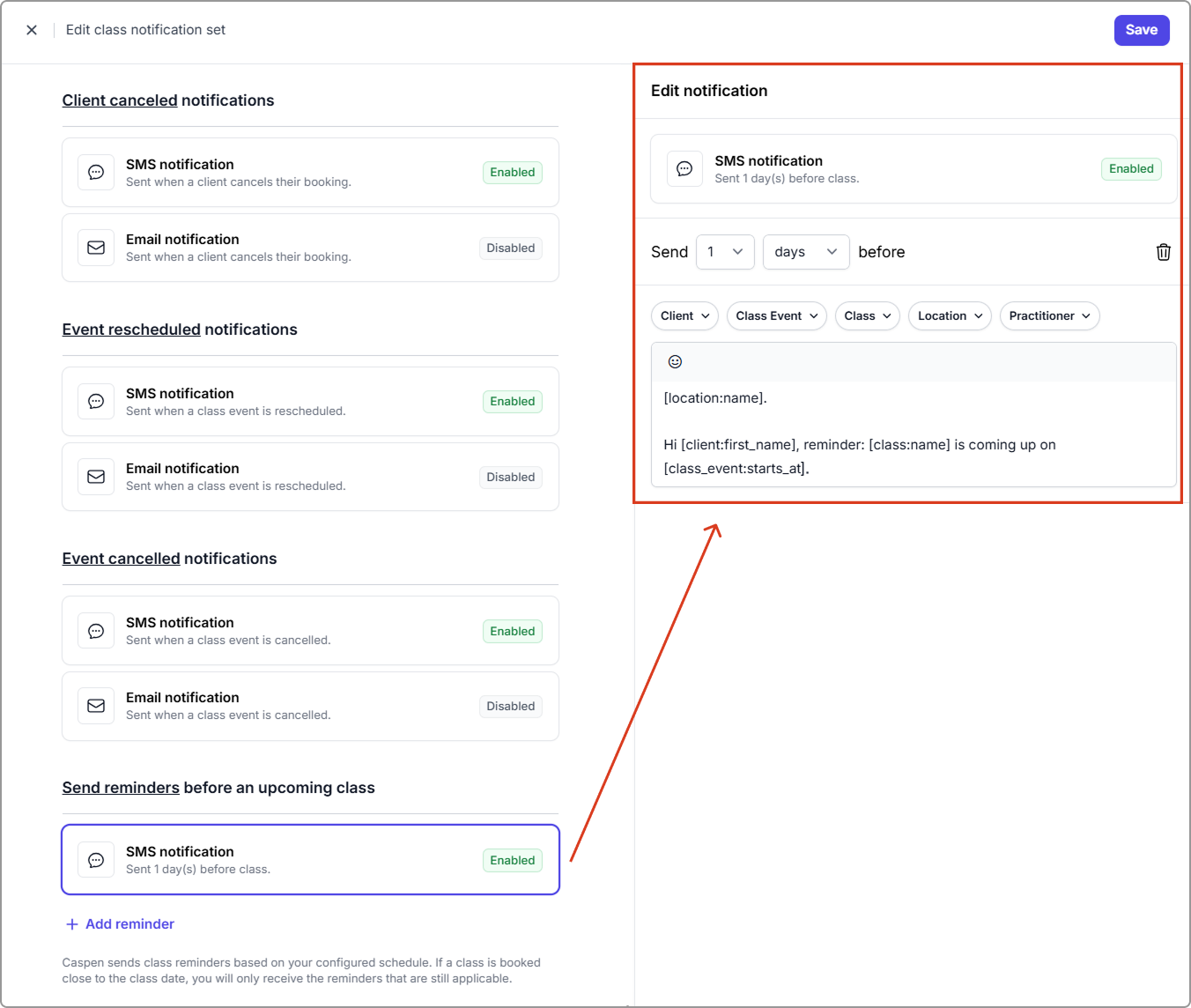The height and width of the screenshot is (1008, 1191).
Task: Expand the Class Event variables dropdown
Action: [x=776, y=316]
